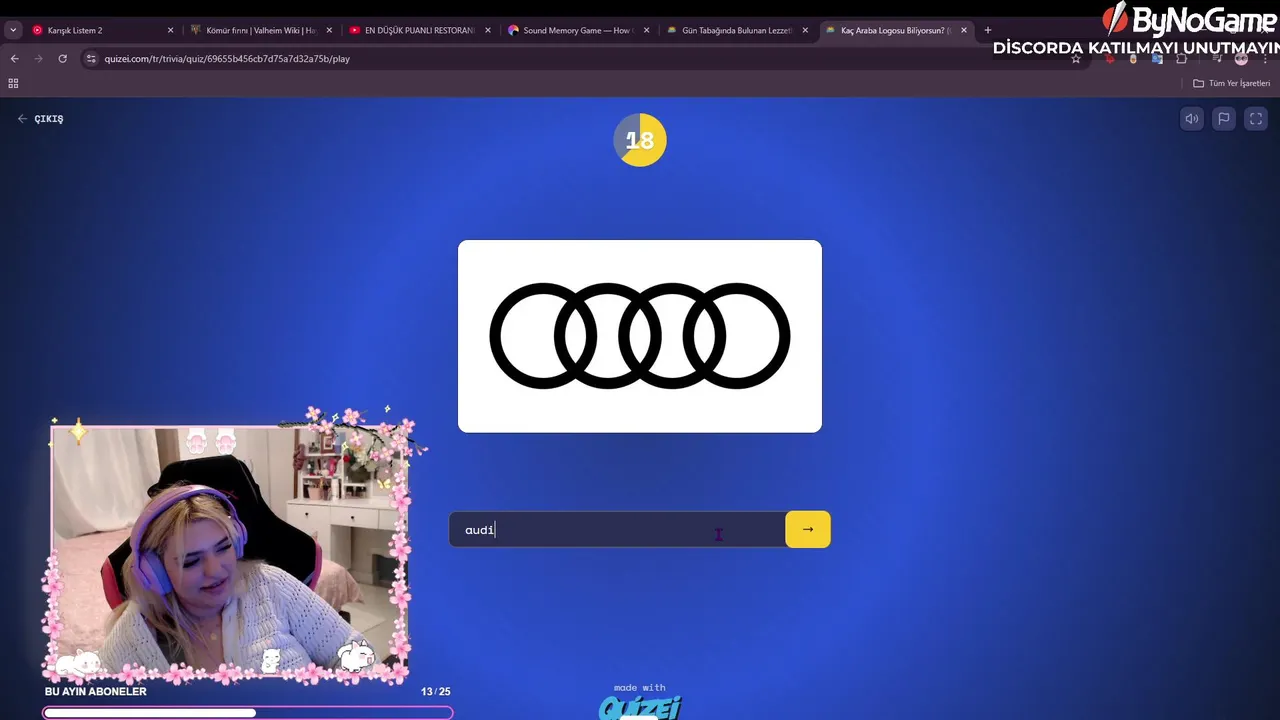The height and width of the screenshot is (720, 1280).
Task: Close the 'EN DÜŞÜK PUANLI RESTORAN' tab
Action: (x=488, y=30)
